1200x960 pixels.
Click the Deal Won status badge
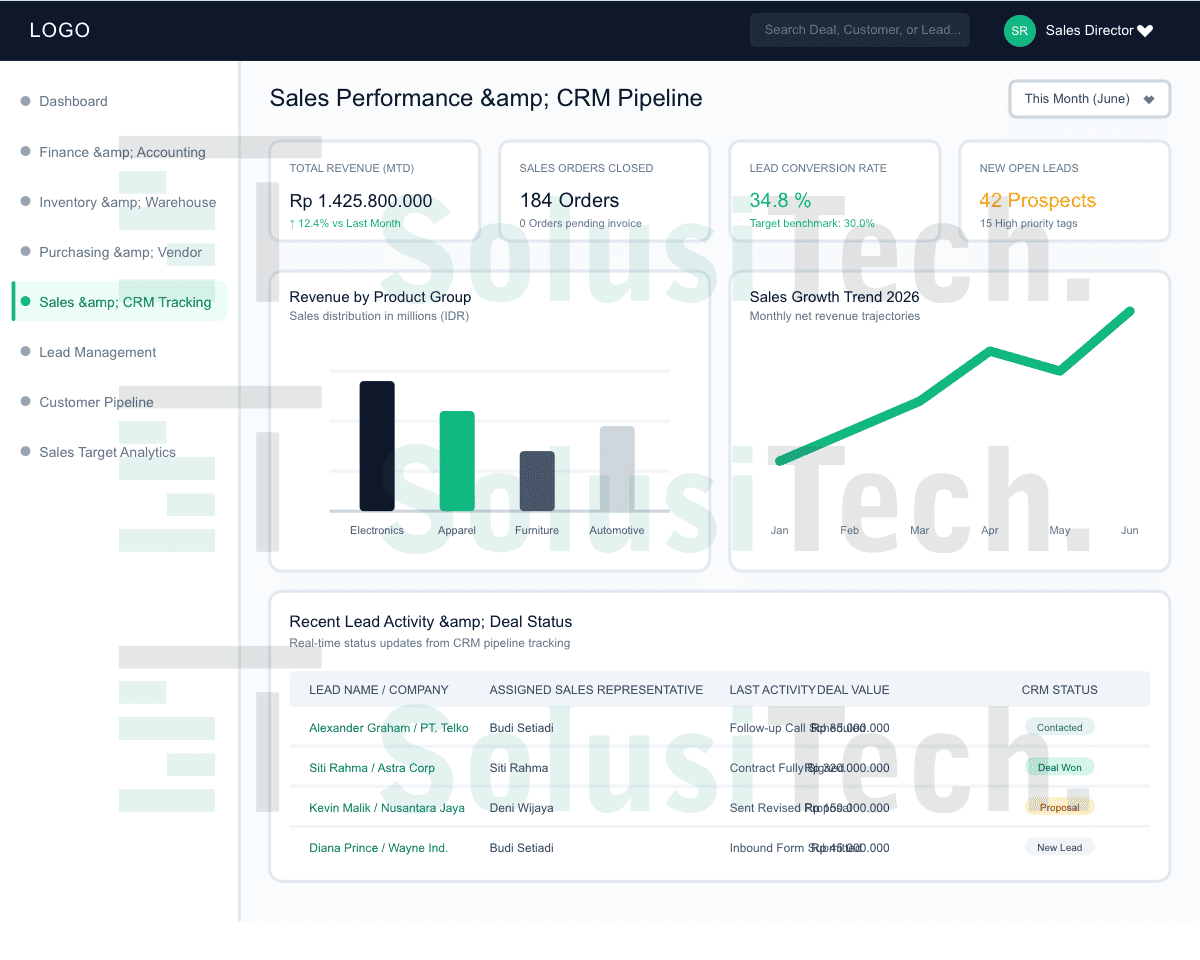pos(1060,767)
